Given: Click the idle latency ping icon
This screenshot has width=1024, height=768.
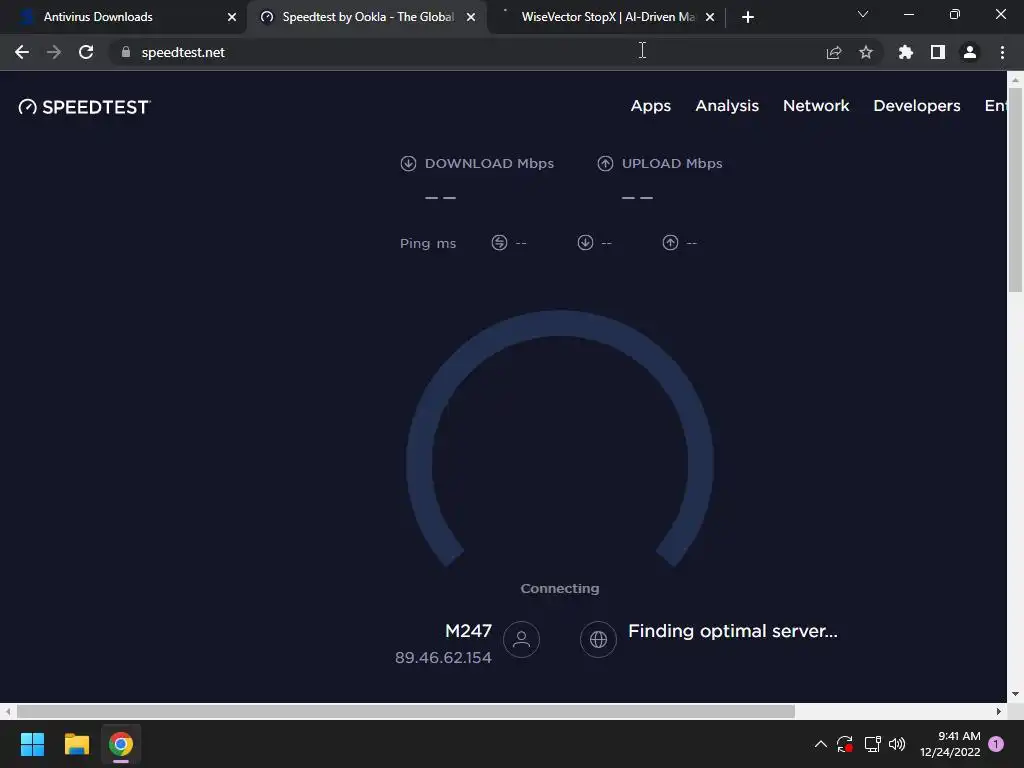Looking at the screenshot, I should pyautogui.click(x=499, y=243).
